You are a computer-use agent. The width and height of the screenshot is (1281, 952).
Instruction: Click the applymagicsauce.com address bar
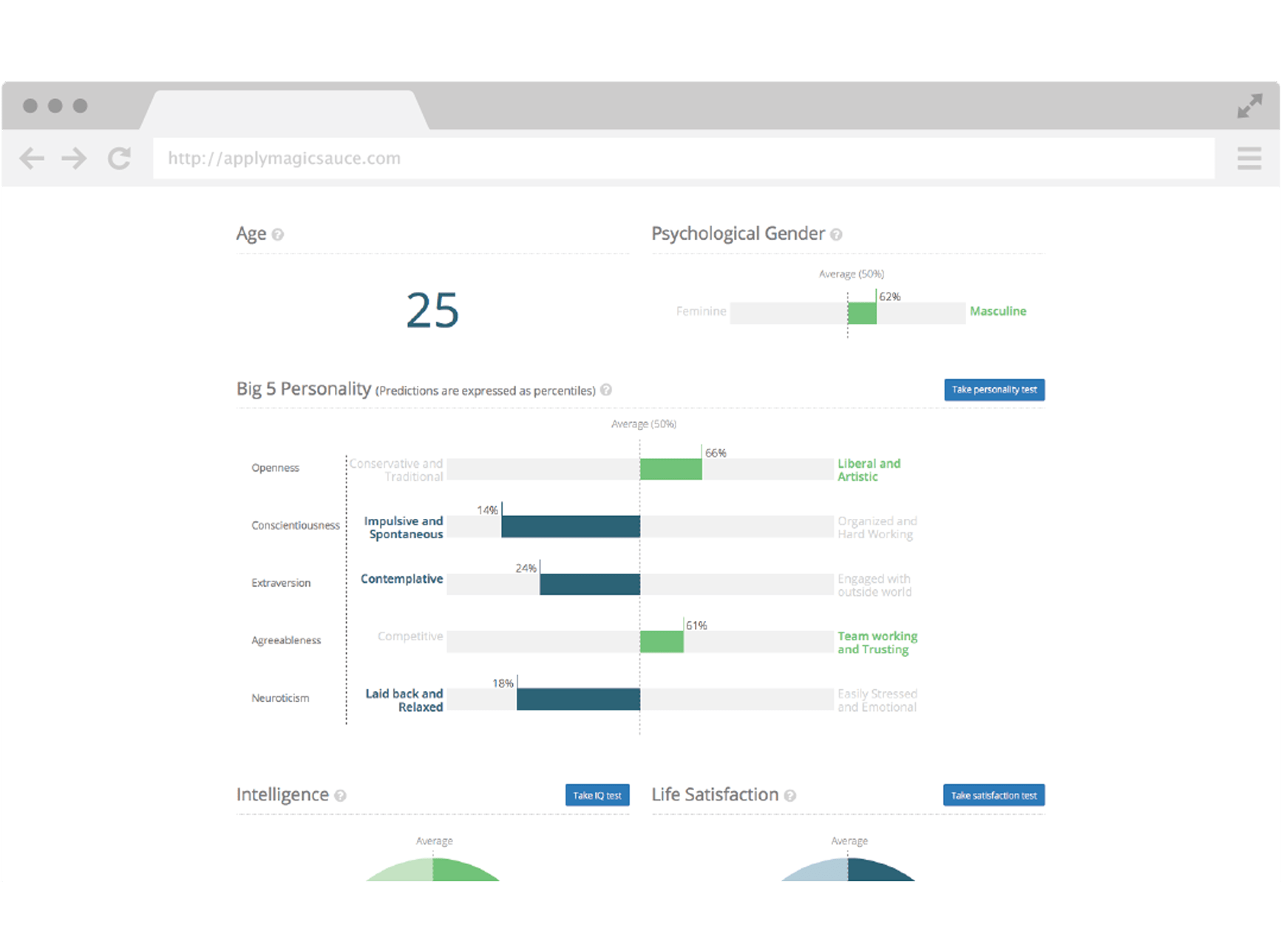point(683,158)
